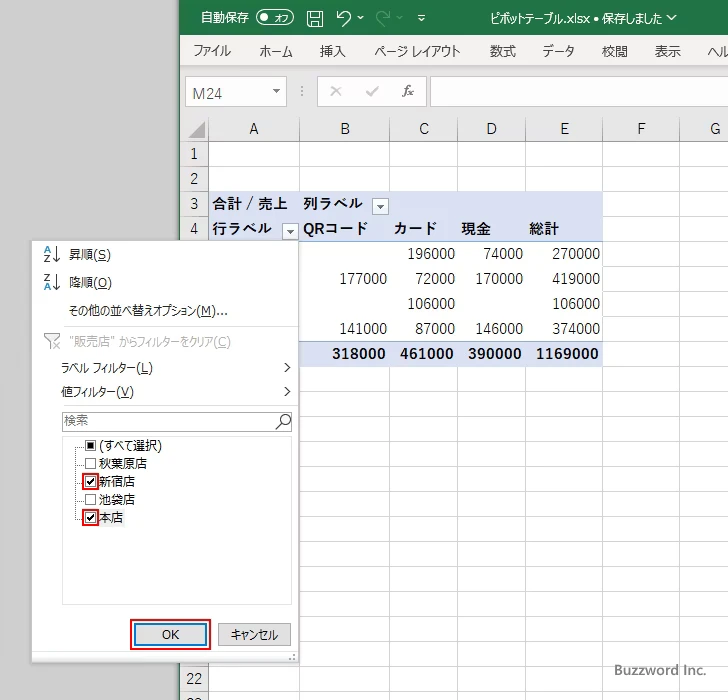Uncheck the 新宿店 checkbox
Image resolution: width=728 pixels, height=700 pixels.
(x=91, y=481)
